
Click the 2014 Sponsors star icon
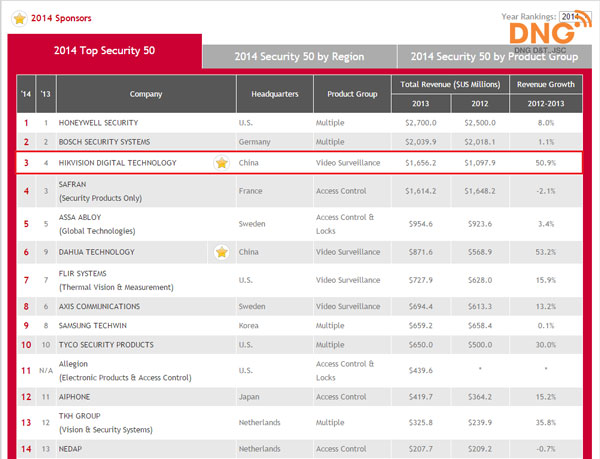[x=19, y=18]
